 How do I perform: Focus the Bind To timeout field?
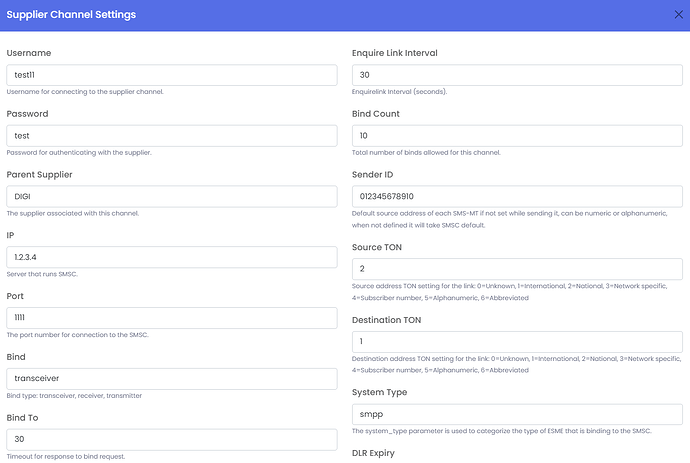[x=172, y=440]
